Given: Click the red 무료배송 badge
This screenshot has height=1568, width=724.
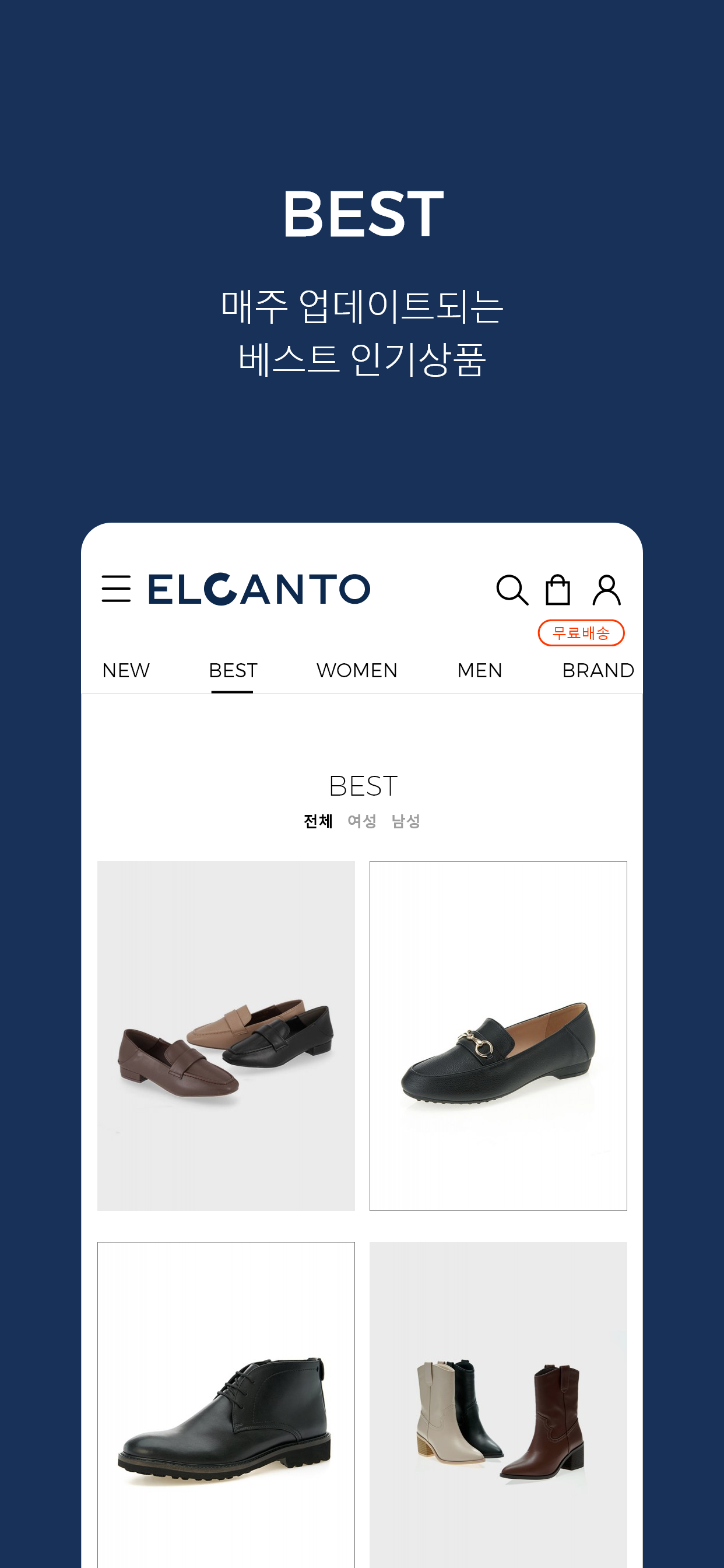Looking at the screenshot, I should (581, 633).
